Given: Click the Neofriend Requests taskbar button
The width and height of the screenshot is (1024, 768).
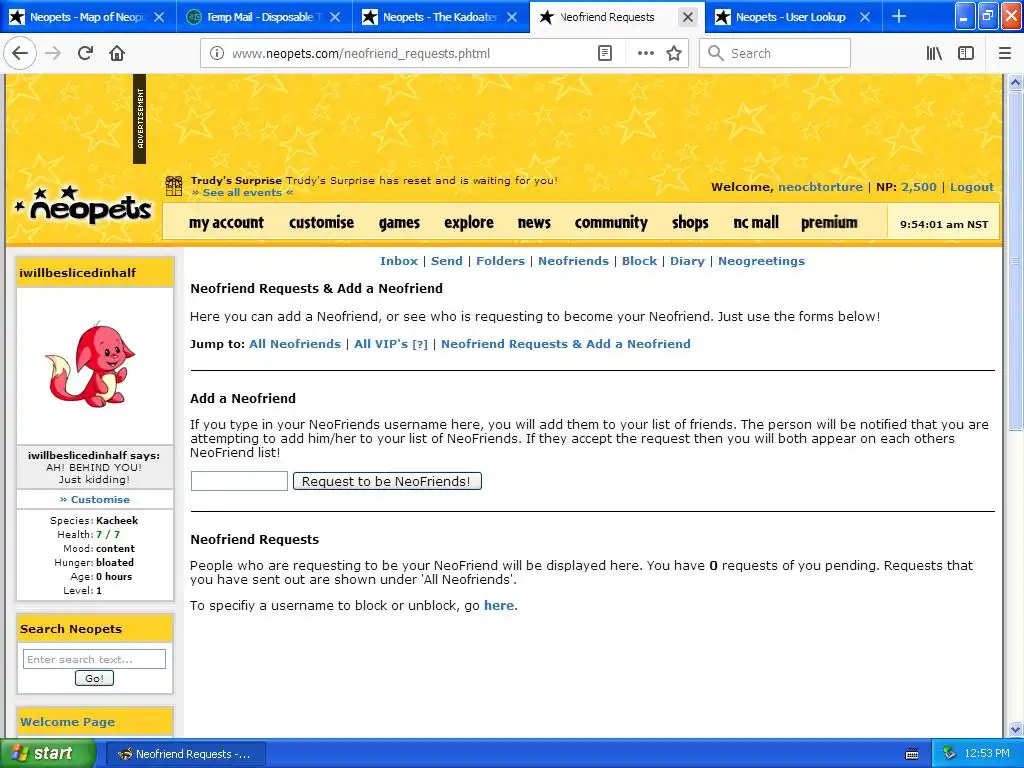Looking at the screenshot, I should (x=185, y=754).
